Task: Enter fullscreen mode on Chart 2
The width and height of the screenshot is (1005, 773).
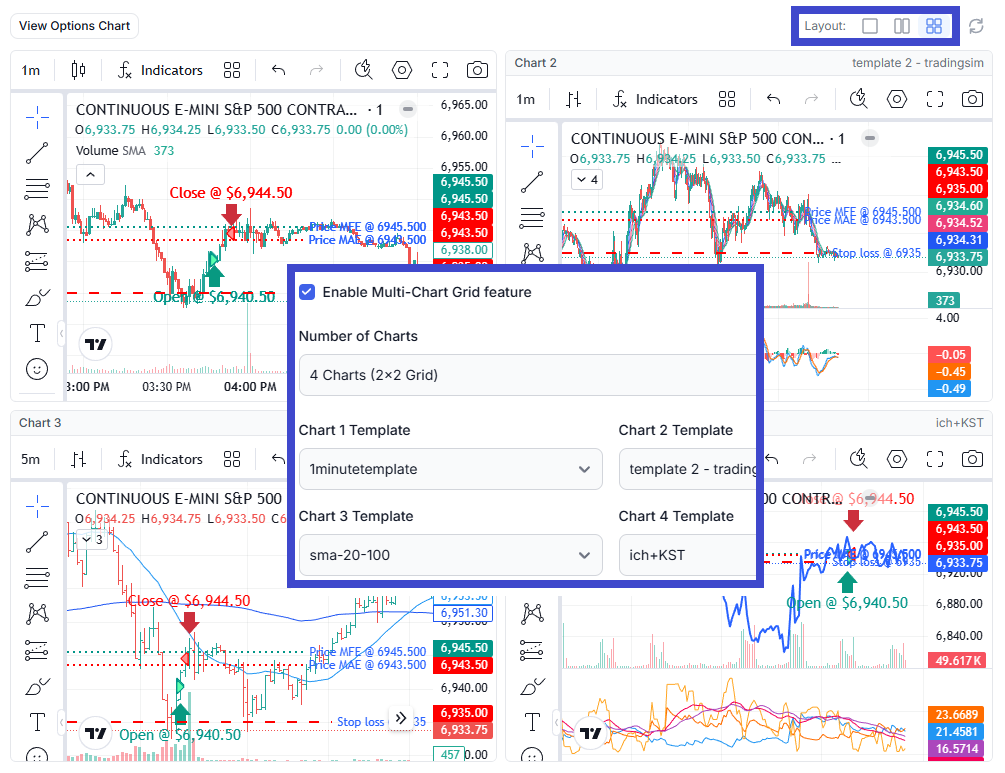Action: click(x=935, y=99)
